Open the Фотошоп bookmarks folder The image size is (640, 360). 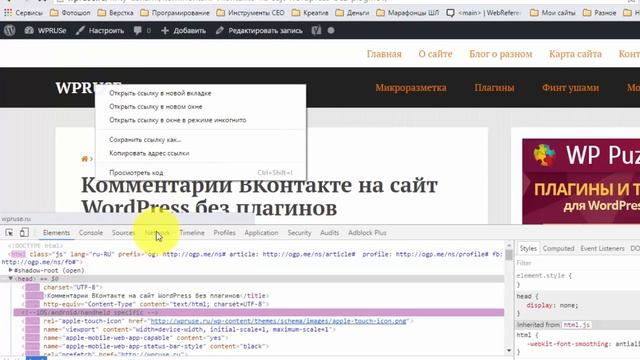tap(70, 13)
